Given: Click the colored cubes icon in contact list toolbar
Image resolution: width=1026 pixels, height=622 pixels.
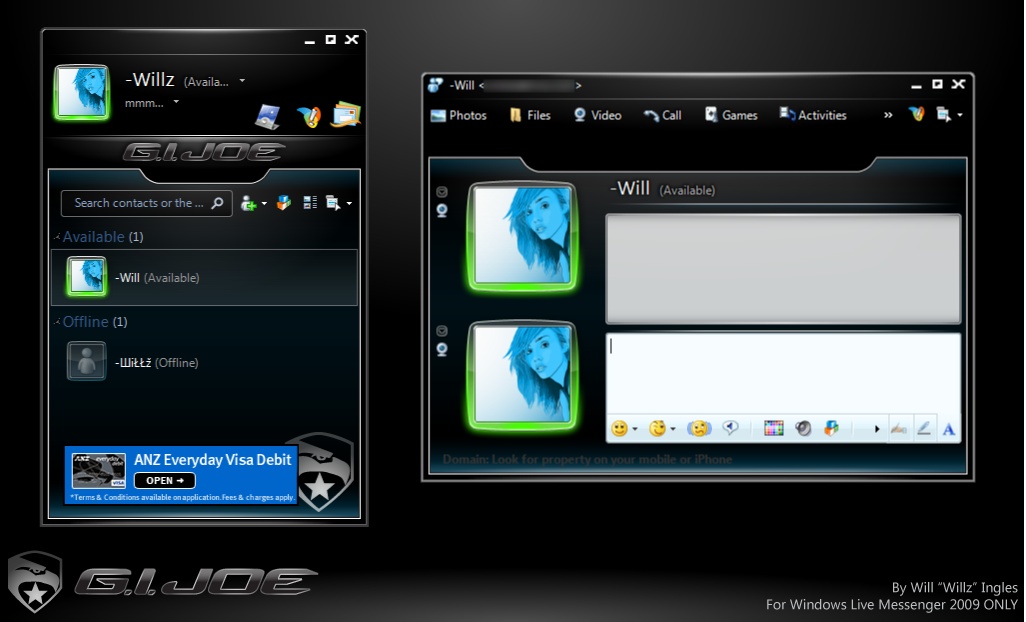Looking at the screenshot, I should tap(283, 203).
